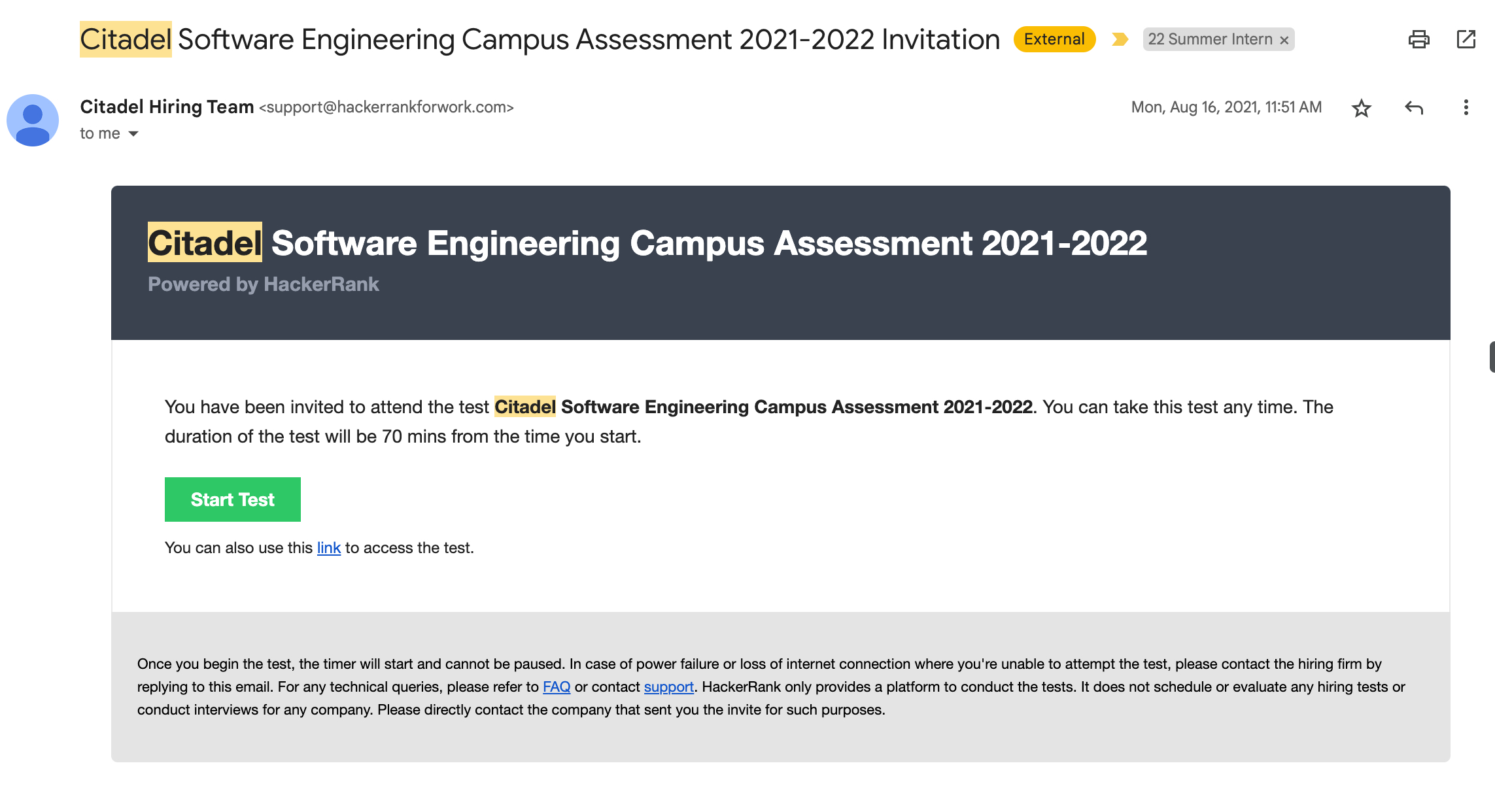
Task: Expand the 'to me' recipient details
Action: 133,134
